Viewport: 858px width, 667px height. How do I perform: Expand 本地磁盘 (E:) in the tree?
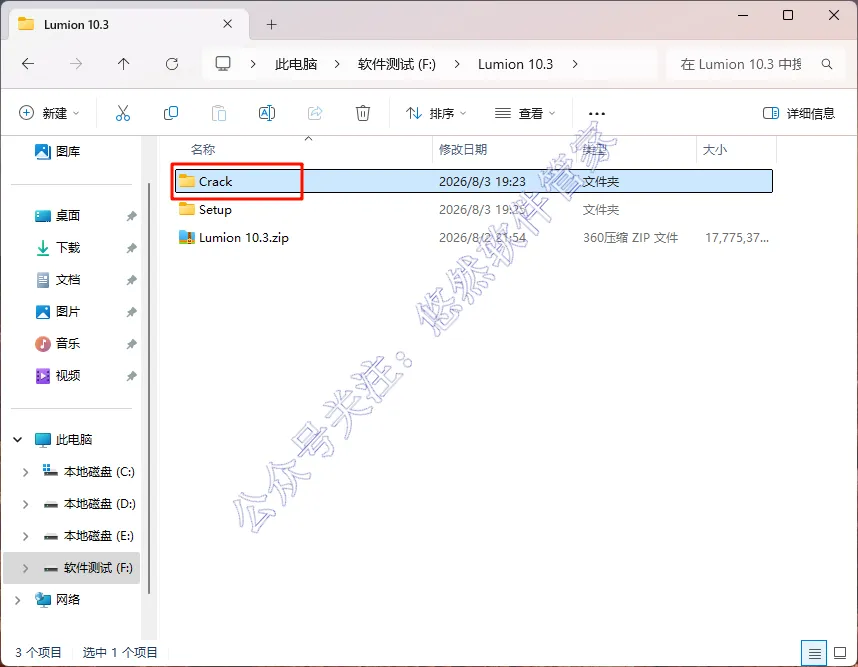click(25, 536)
